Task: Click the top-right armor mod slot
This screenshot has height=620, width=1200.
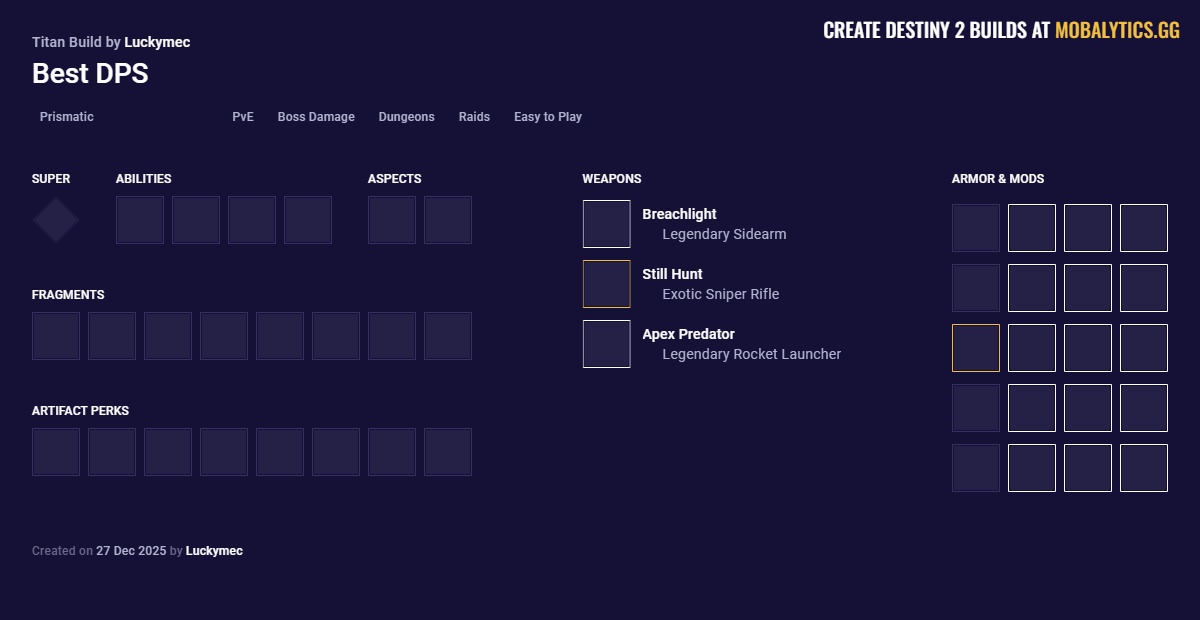Action: (1144, 228)
